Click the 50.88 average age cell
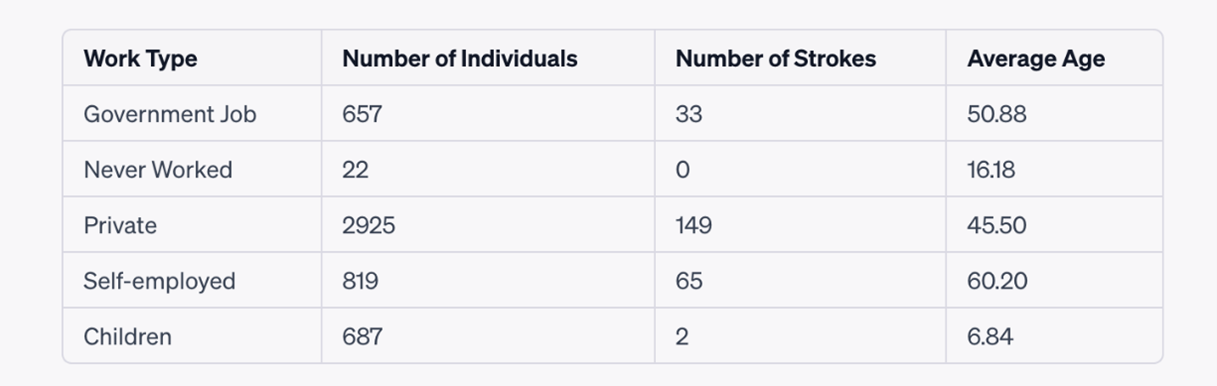The width and height of the screenshot is (1217, 386). 997,114
